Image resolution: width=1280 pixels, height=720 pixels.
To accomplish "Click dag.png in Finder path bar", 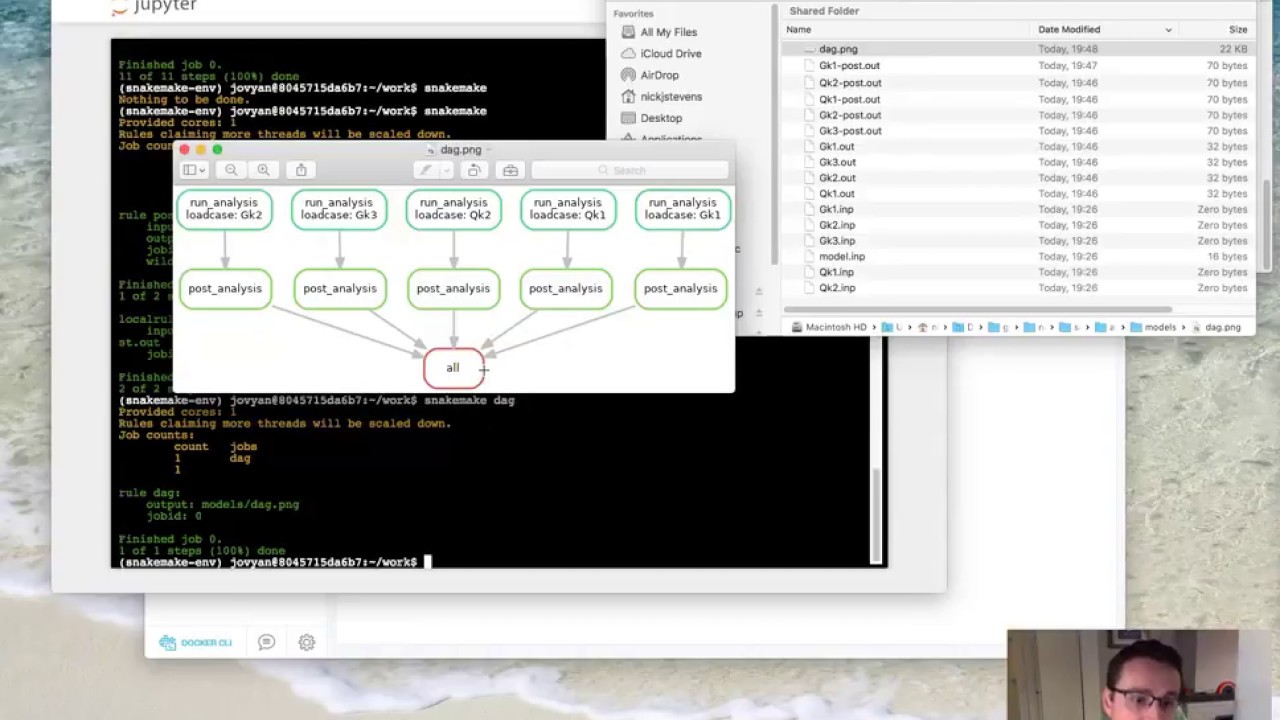I will coord(1216,327).
